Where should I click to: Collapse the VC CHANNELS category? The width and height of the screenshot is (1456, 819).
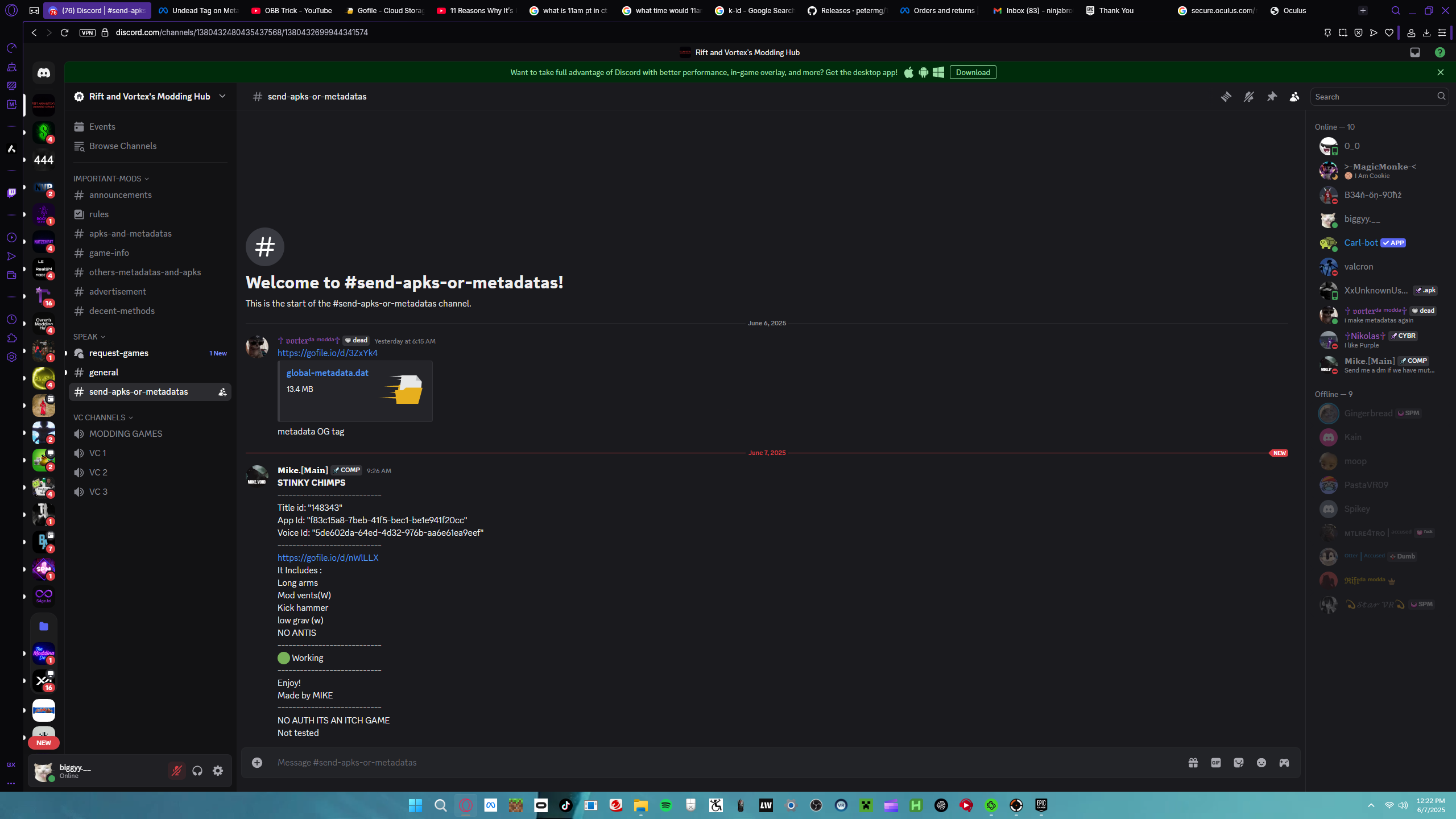pyautogui.click(x=102, y=417)
